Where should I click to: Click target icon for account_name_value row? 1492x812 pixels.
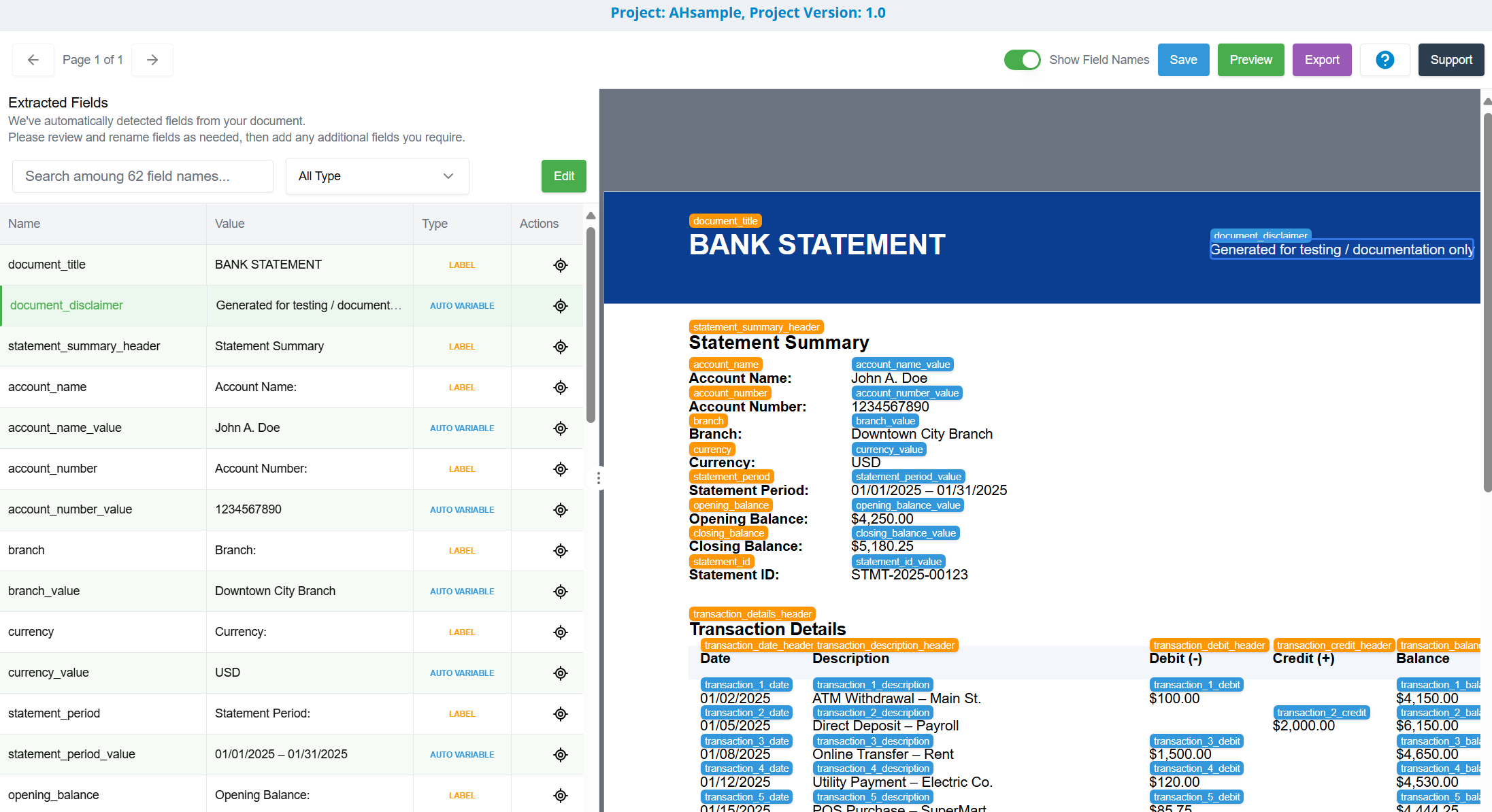[x=560, y=428]
